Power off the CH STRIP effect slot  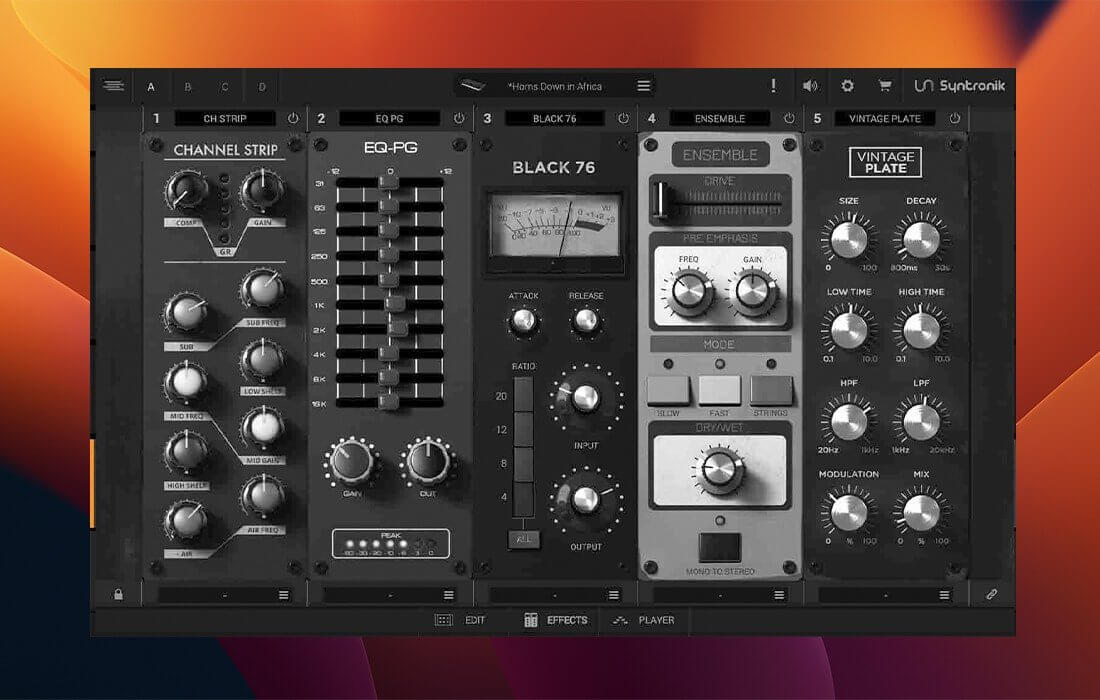[290, 117]
